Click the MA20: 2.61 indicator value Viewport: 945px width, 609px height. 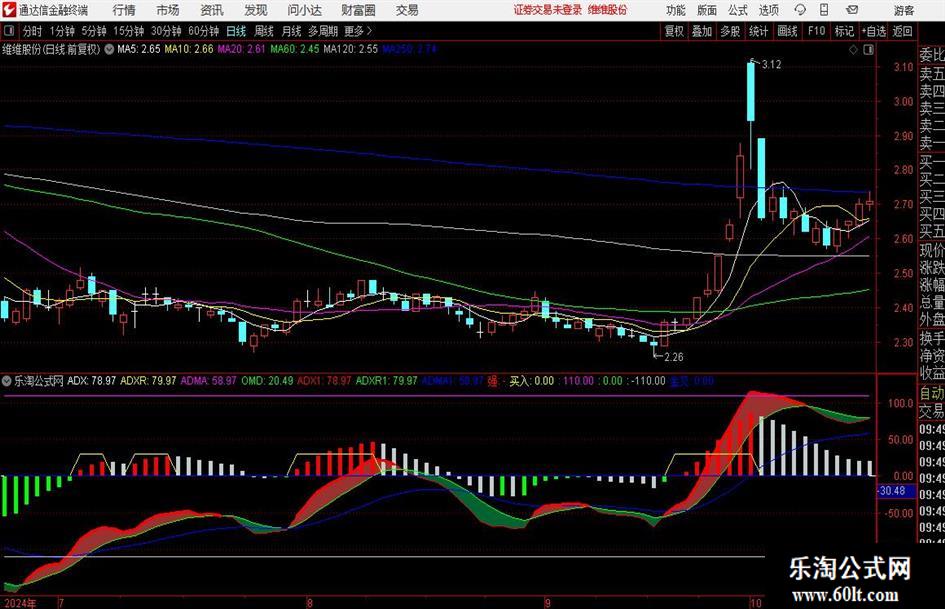(242, 49)
